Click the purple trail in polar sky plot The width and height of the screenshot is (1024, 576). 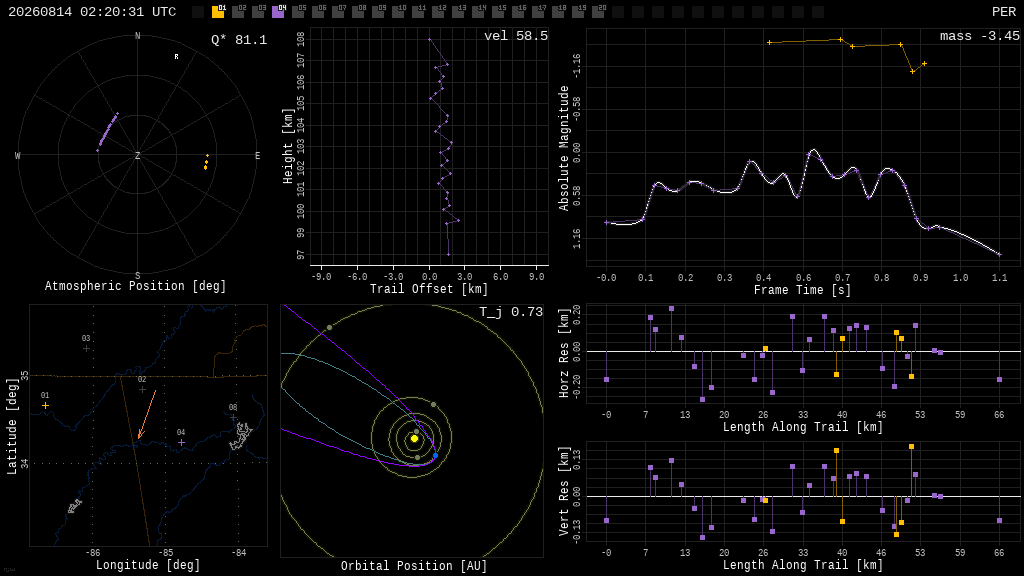pyautogui.click(x=108, y=131)
